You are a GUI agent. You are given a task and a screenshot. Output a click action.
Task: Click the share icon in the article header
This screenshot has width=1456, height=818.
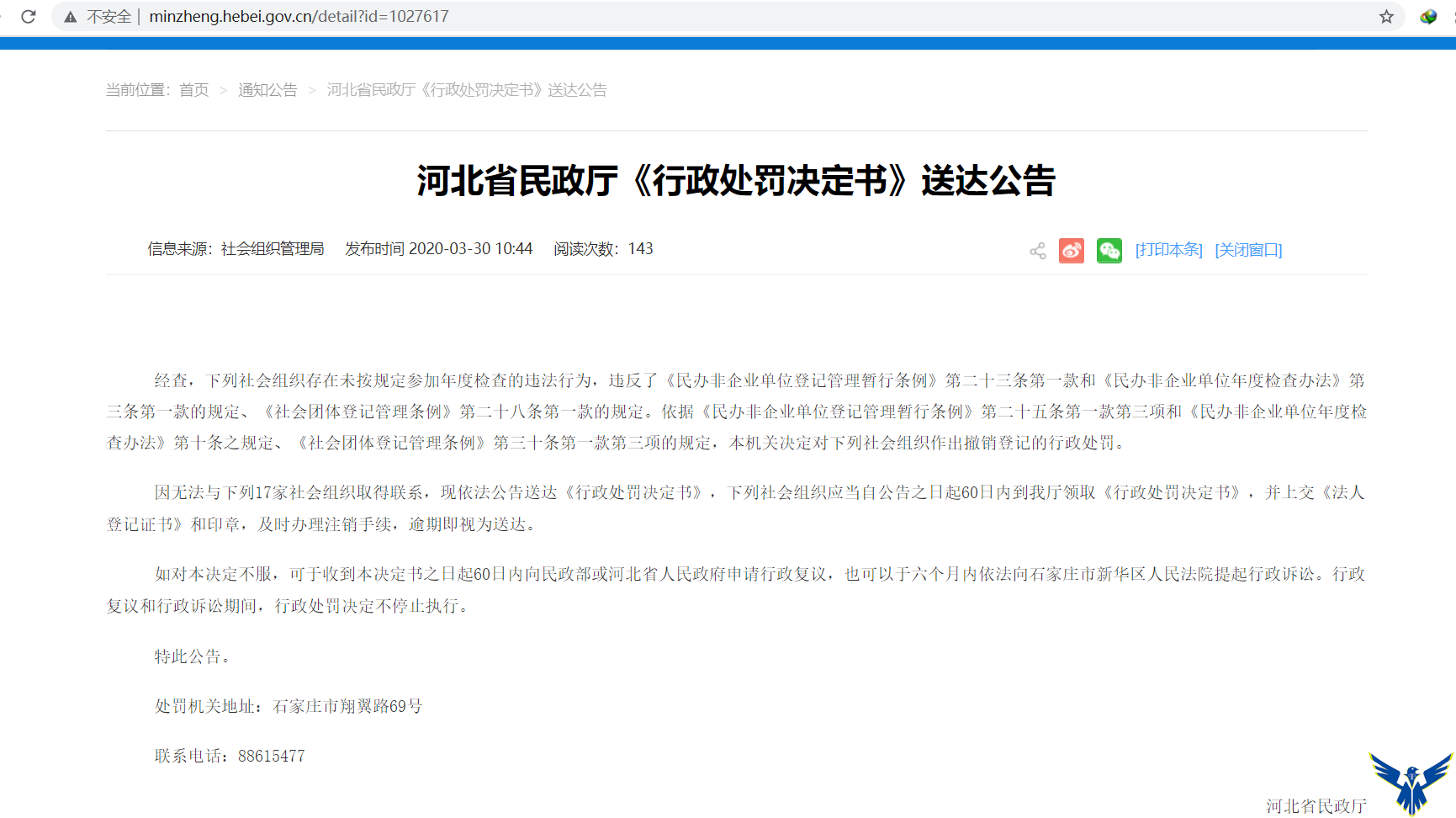[x=1038, y=251]
